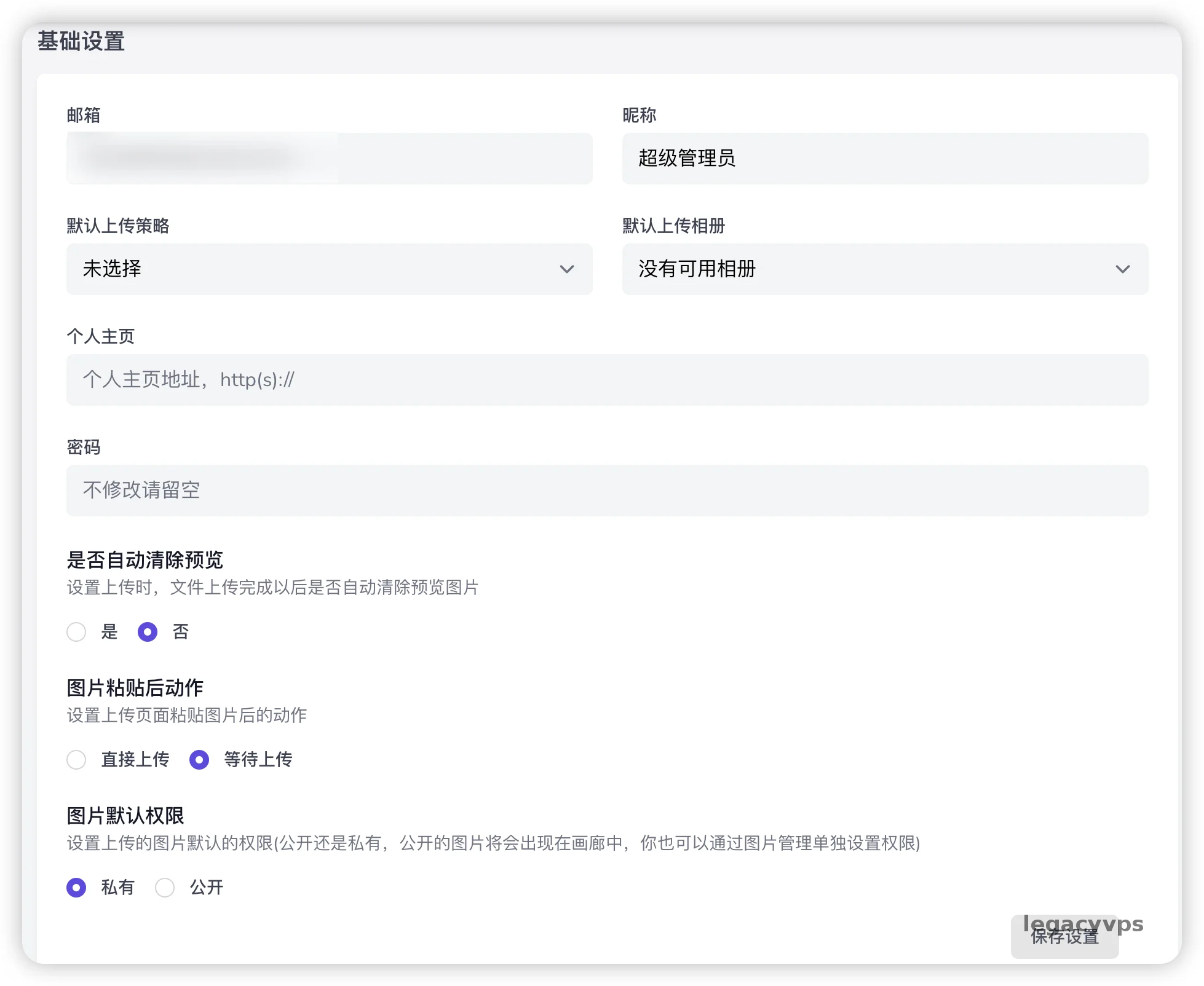Click the 保存设置 button
Viewport: 1204px width, 986px height.
[1065, 937]
